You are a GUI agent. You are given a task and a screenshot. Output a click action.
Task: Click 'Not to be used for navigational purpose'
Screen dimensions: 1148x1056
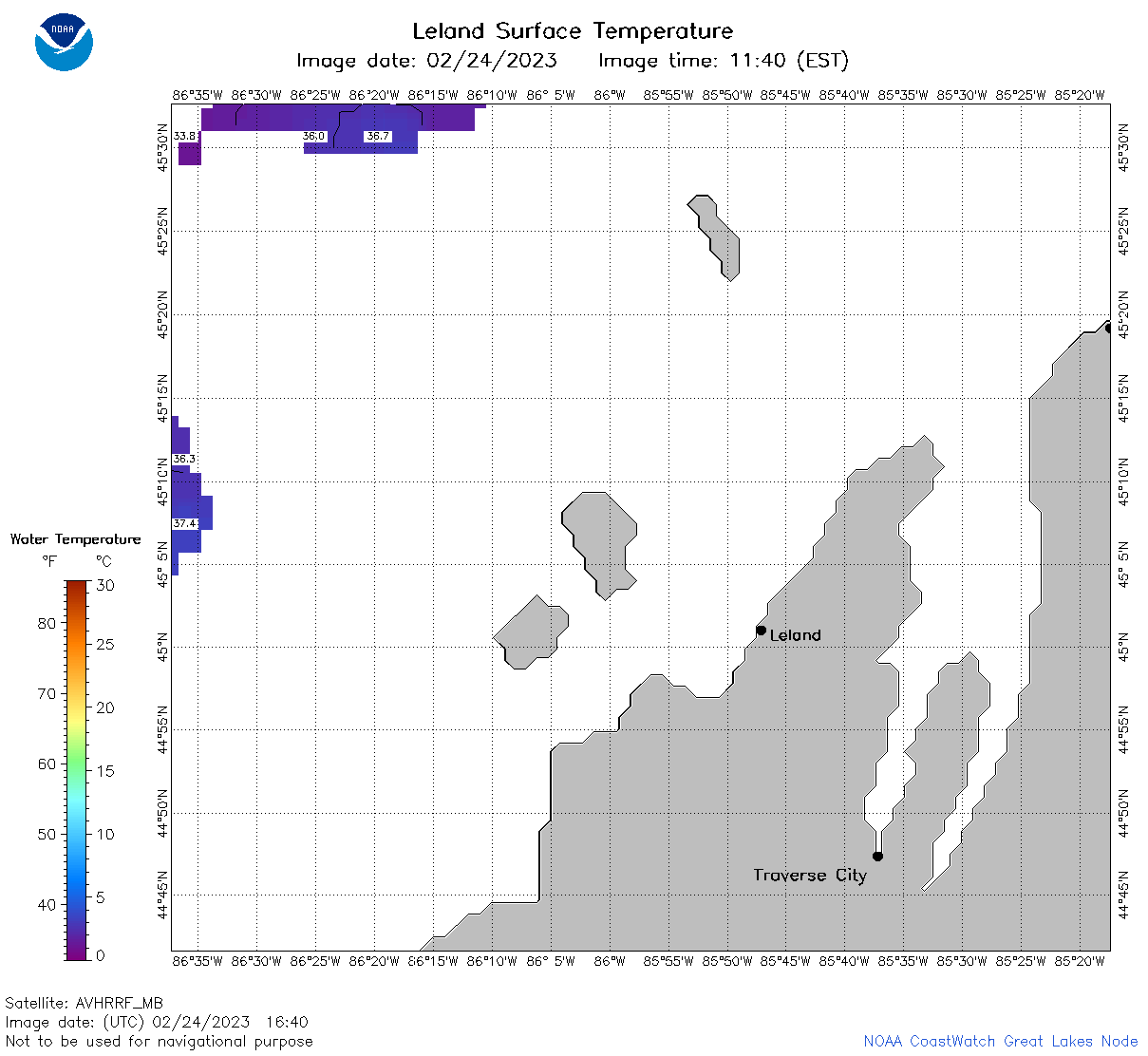point(159,1042)
